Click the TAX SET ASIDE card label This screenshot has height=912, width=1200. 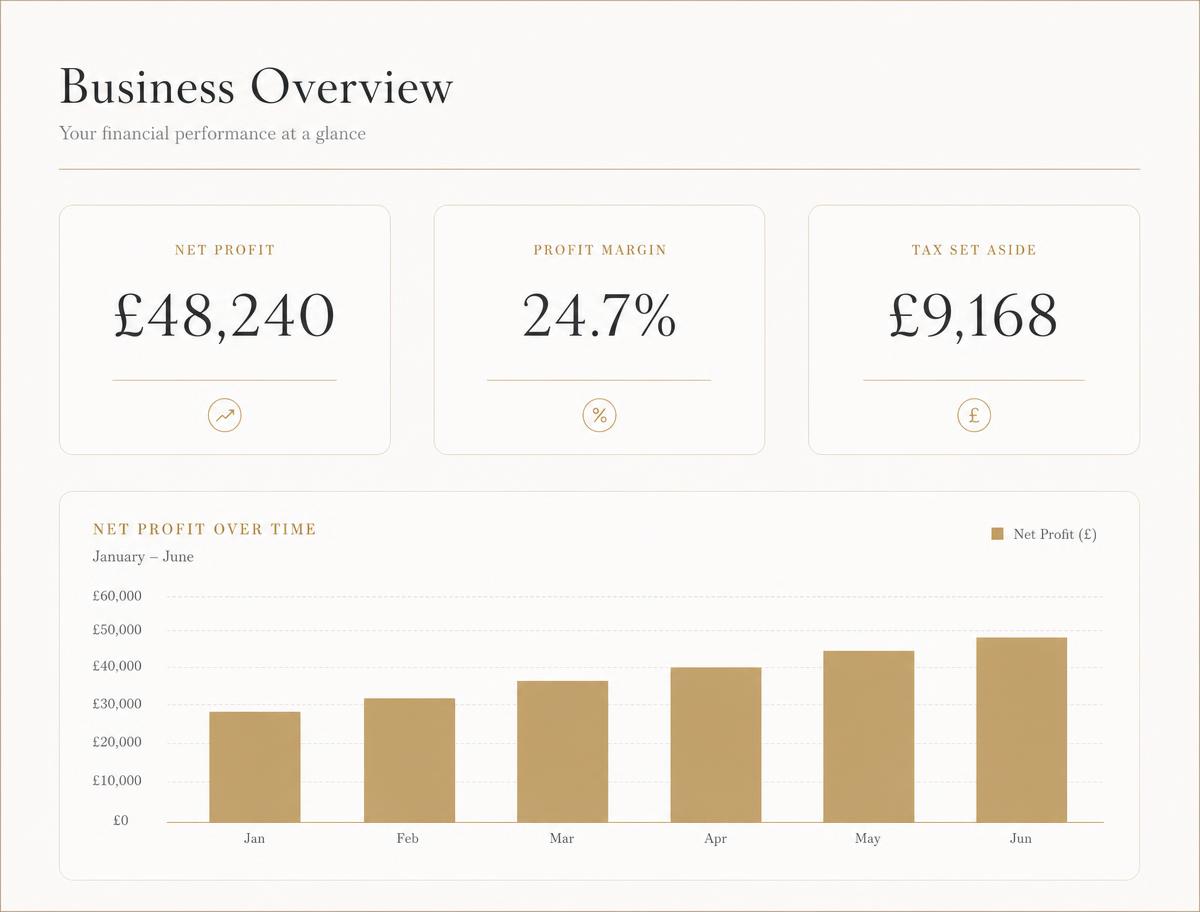(974, 250)
